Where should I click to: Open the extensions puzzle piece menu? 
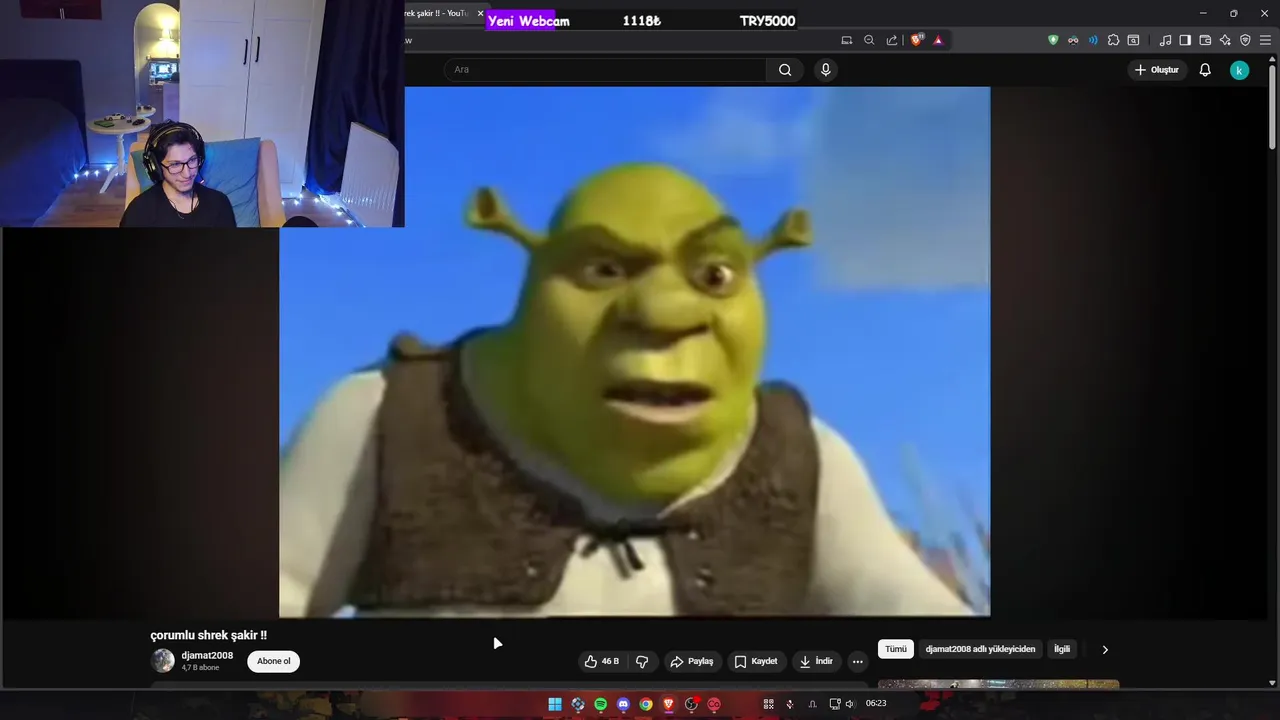point(1113,40)
